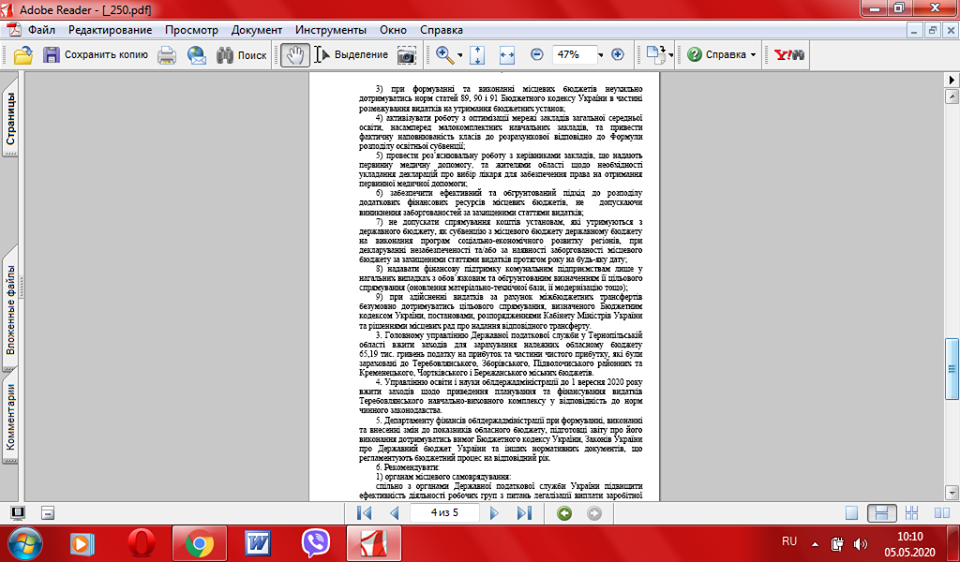Go to the last page
This screenshot has height=562, width=960.
(x=524, y=513)
